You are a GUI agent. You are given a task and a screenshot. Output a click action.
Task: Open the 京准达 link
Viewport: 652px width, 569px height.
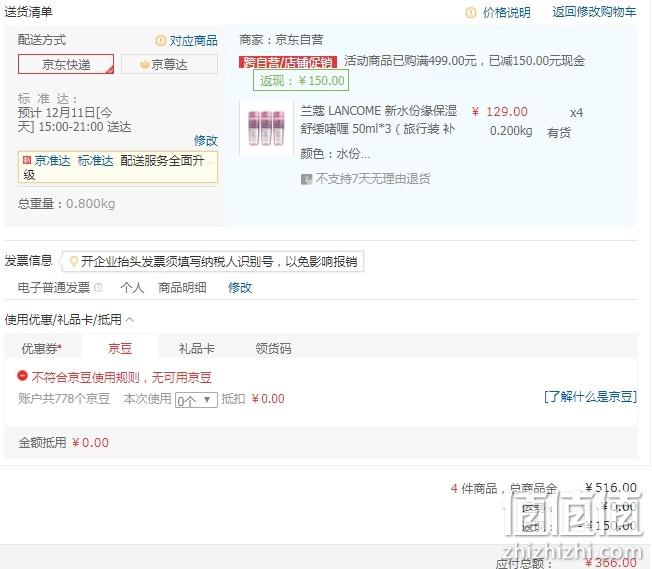53,161
